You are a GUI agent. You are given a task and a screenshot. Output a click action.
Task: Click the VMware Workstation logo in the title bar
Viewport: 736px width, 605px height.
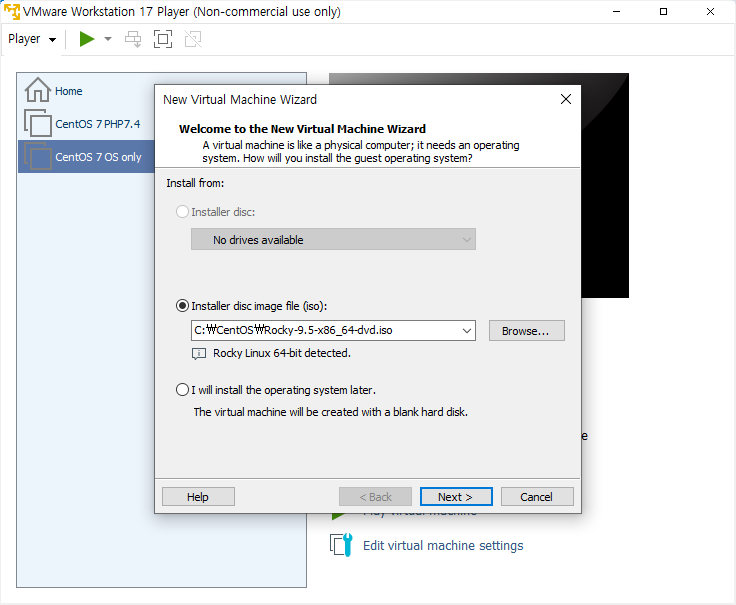(12, 11)
